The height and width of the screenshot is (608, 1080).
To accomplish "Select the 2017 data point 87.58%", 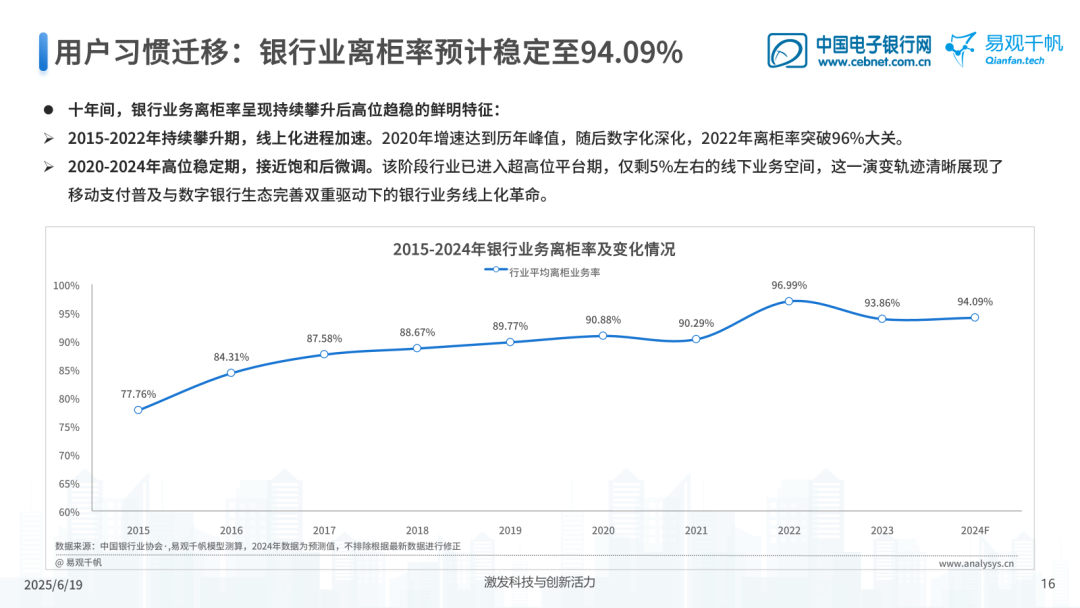I will tap(324, 354).
